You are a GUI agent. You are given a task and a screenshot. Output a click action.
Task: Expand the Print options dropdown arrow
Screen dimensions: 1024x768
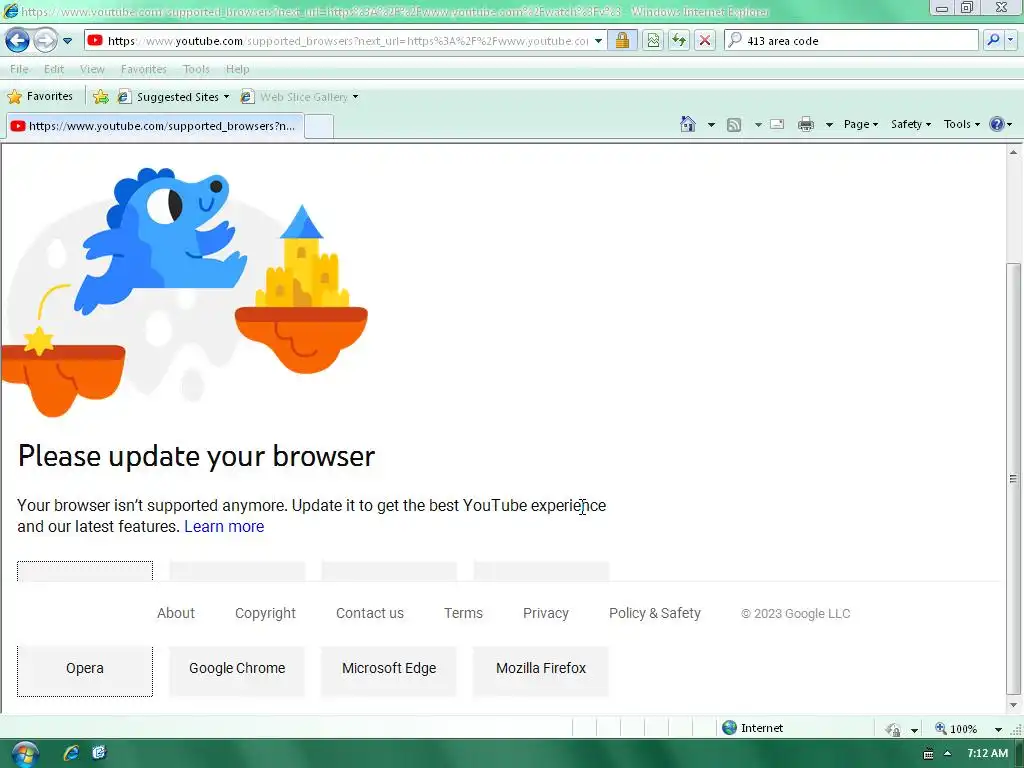[829, 124]
